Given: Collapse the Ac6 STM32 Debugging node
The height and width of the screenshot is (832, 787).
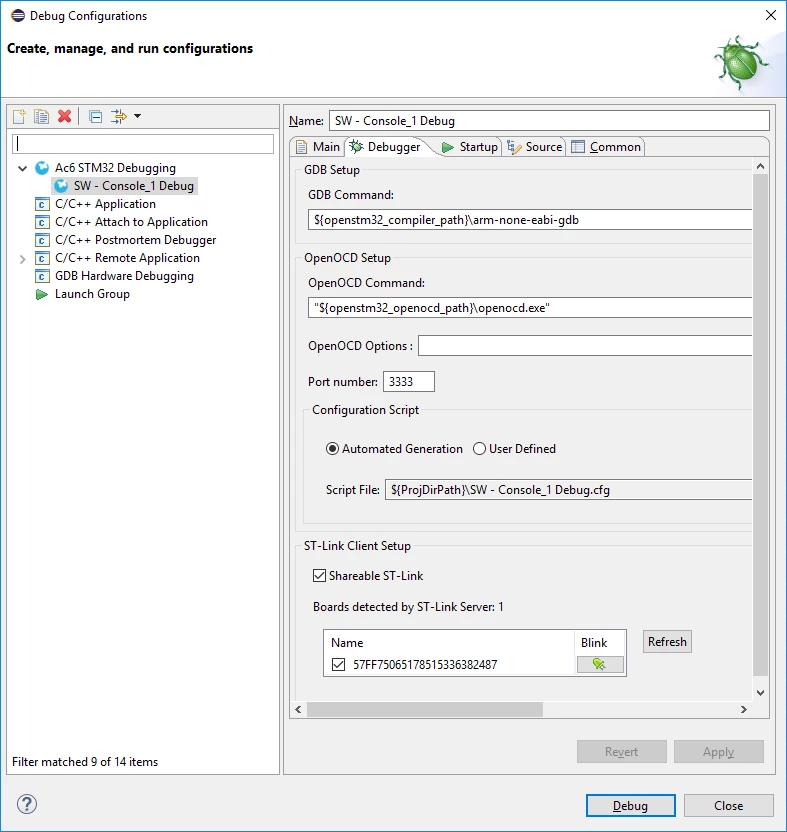Looking at the screenshot, I should click(x=22, y=169).
